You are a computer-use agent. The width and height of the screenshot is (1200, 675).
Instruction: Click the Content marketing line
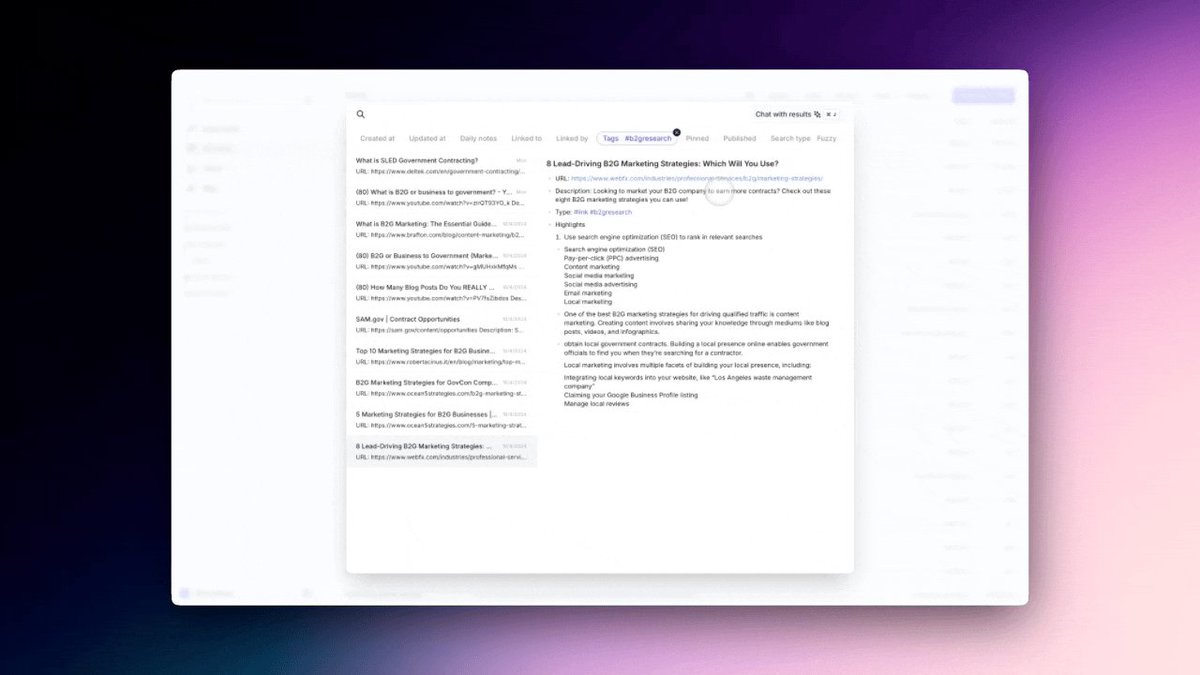(x=591, y=267)
